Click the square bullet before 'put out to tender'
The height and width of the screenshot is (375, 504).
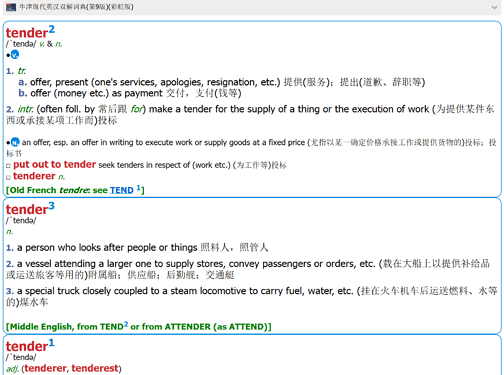pyautogui.click(x=8, y=166)
